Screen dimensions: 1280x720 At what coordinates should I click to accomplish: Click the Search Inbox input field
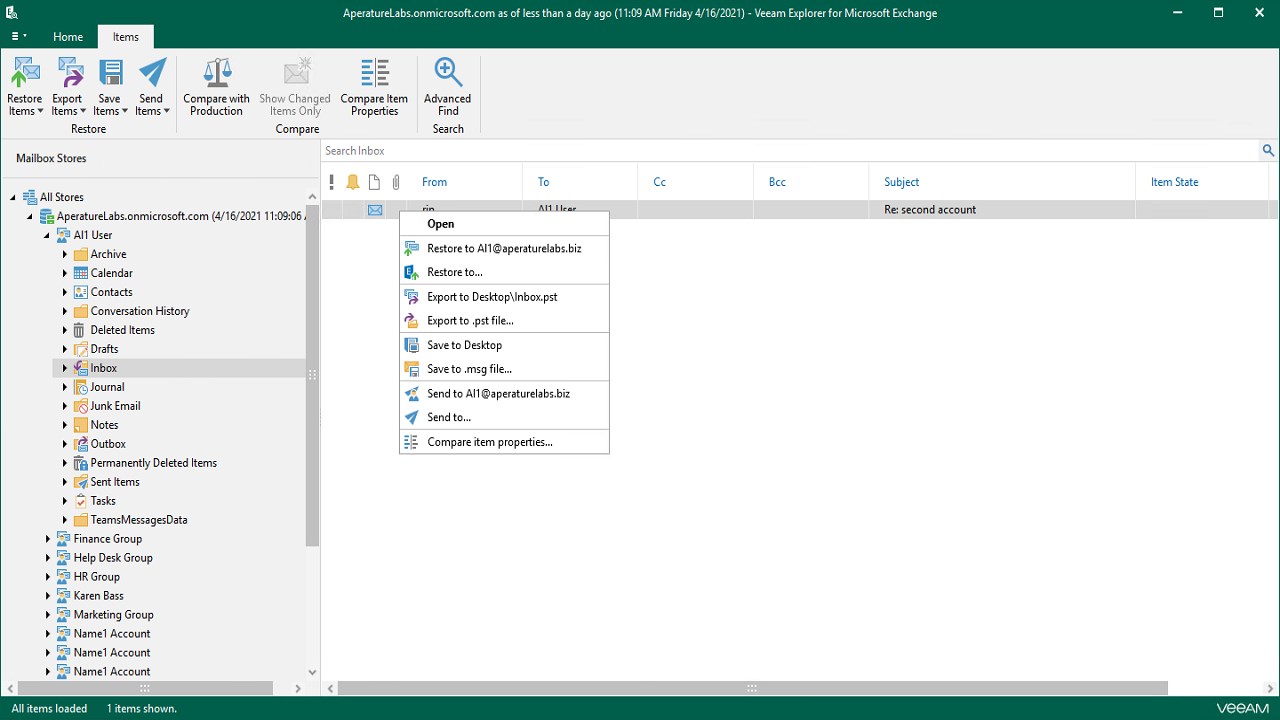[x=790, y=151]
